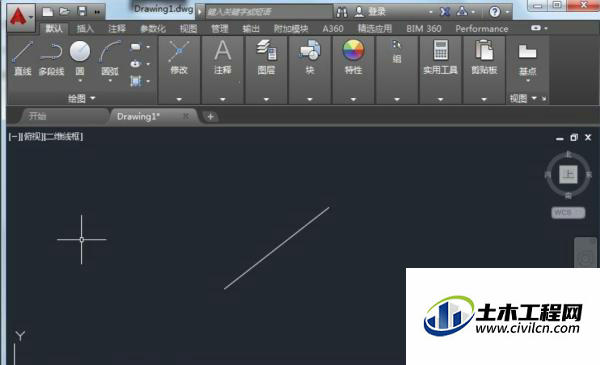Expand the Modify panel dropdown arrow

click(x=179, y=99)
